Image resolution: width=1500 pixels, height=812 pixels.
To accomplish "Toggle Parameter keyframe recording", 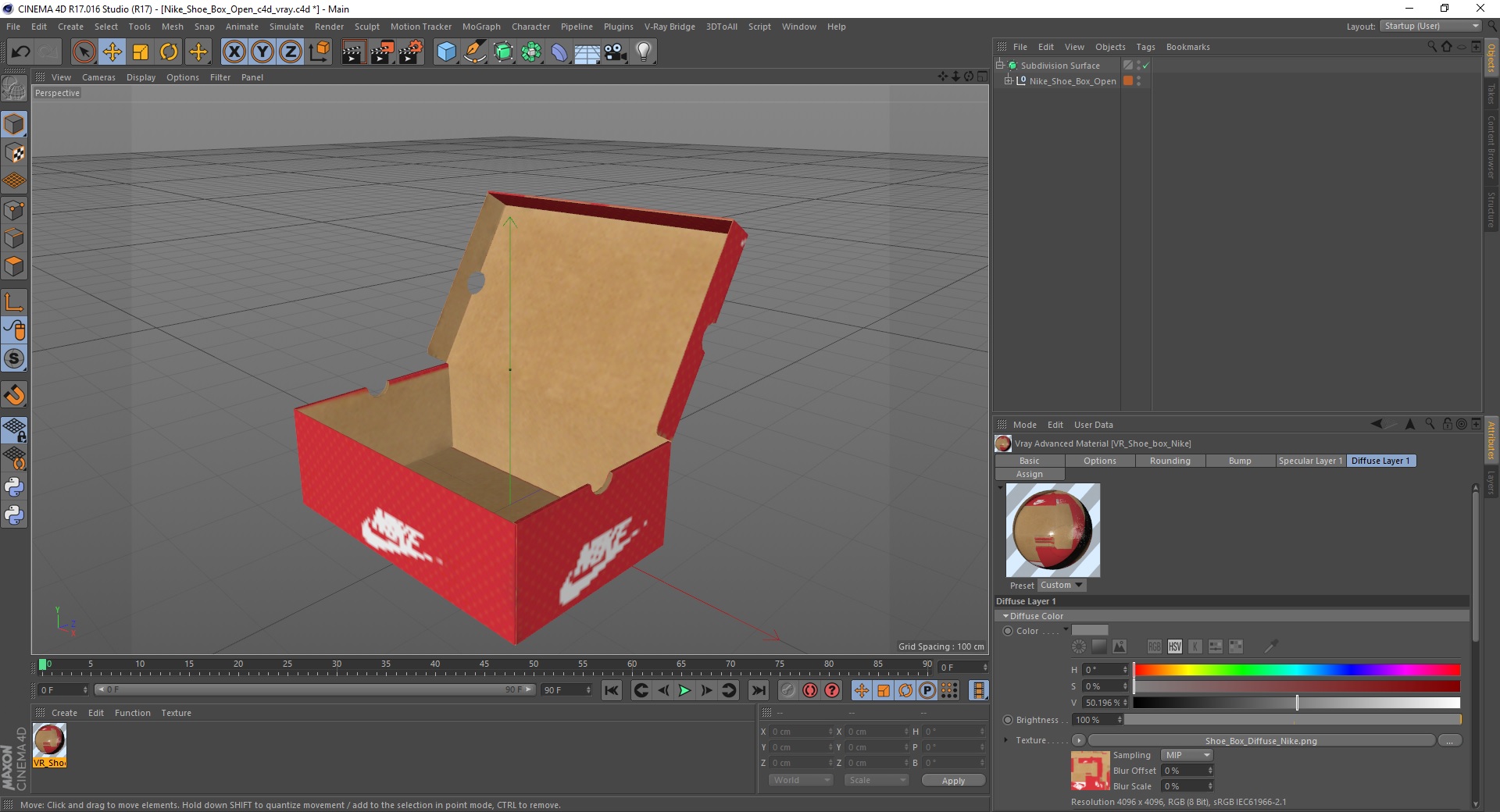I will tap(927, 690).
